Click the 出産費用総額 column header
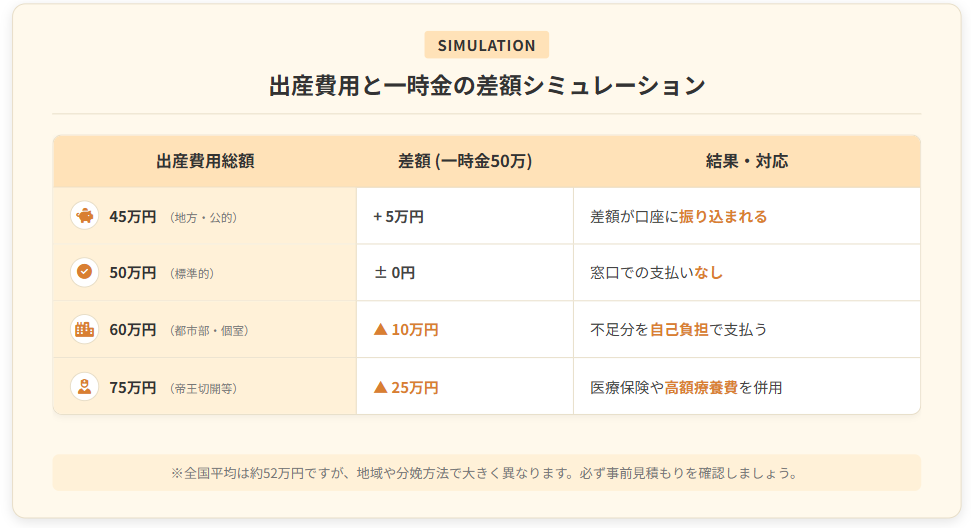The width and height of the screenshot is (971, 528). pyautogui.click(x=205, y=161)
